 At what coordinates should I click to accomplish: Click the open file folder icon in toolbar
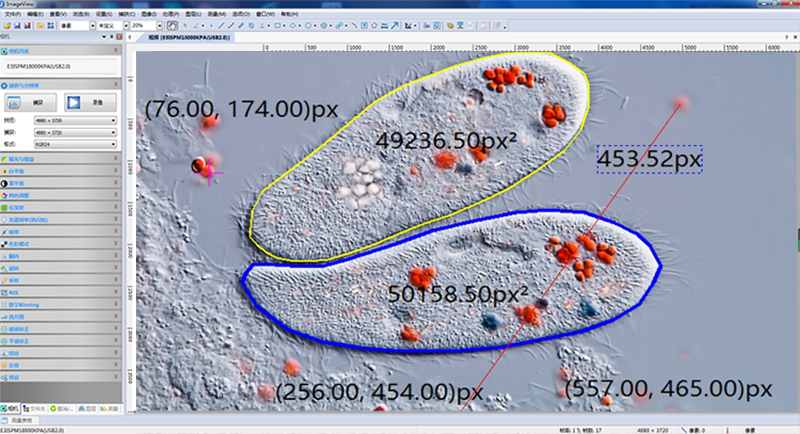[x=6, y=25]
